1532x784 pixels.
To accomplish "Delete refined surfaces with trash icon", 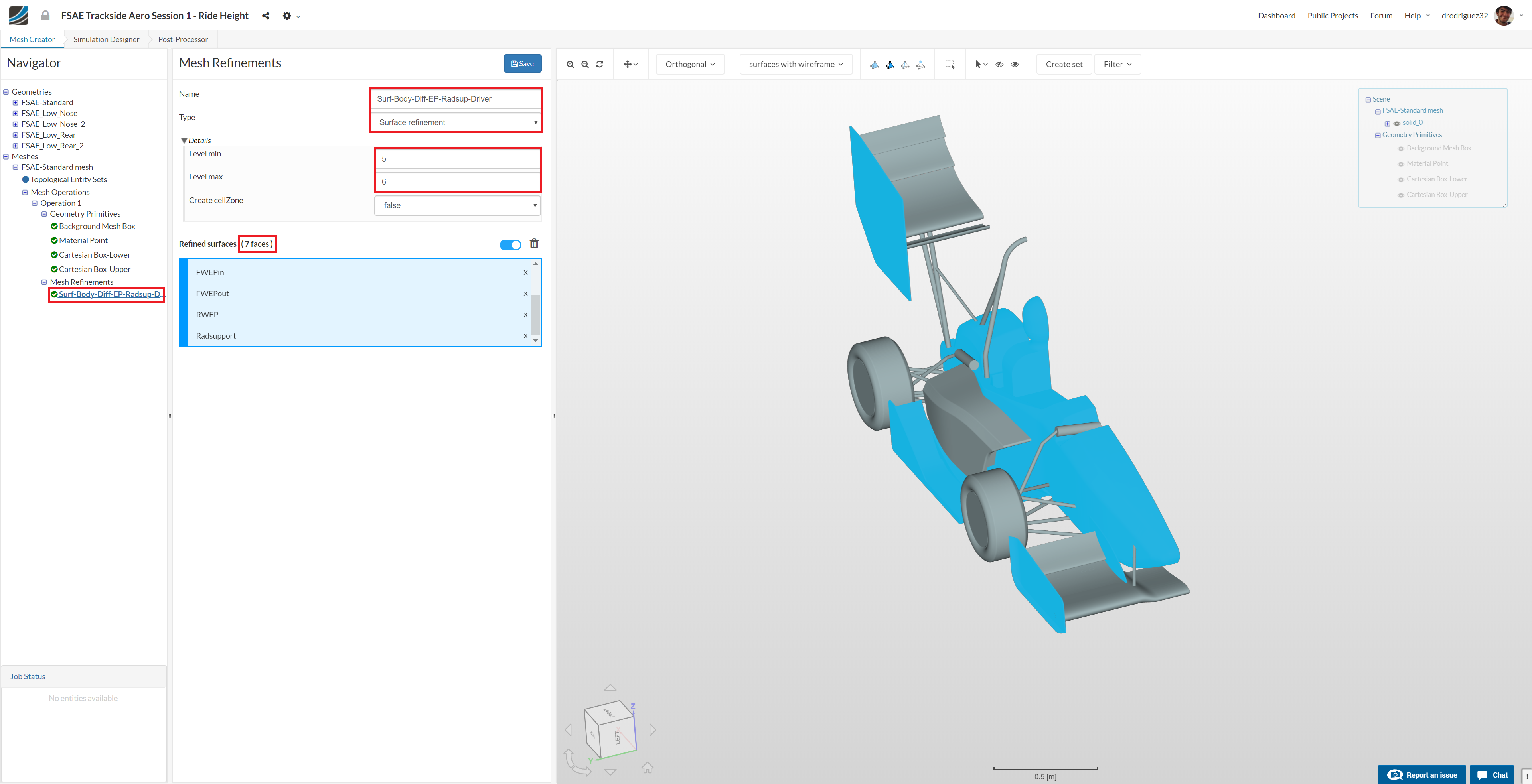I will tap(533, 244).
